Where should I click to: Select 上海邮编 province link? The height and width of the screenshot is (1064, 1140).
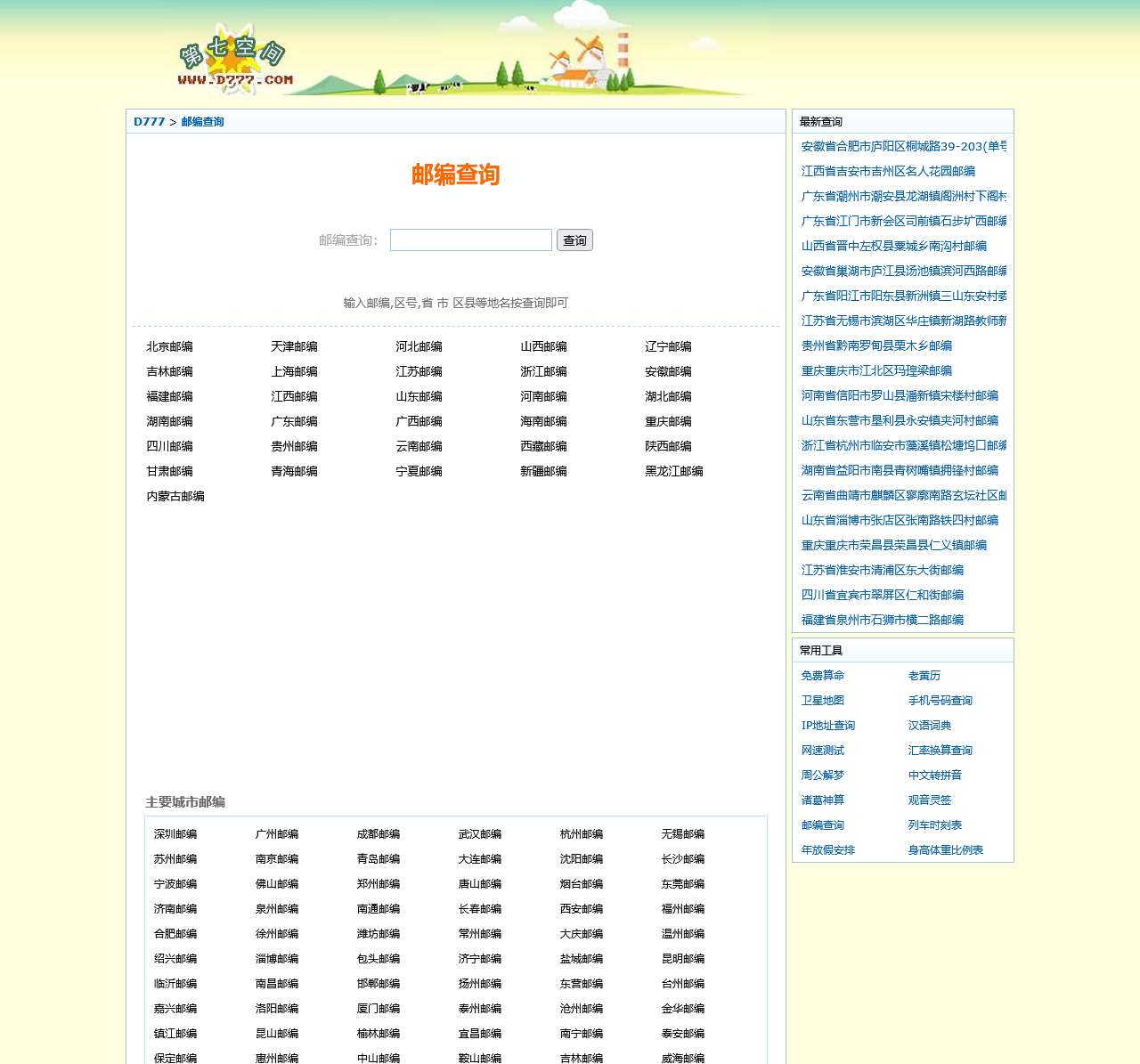click(293, 371)
